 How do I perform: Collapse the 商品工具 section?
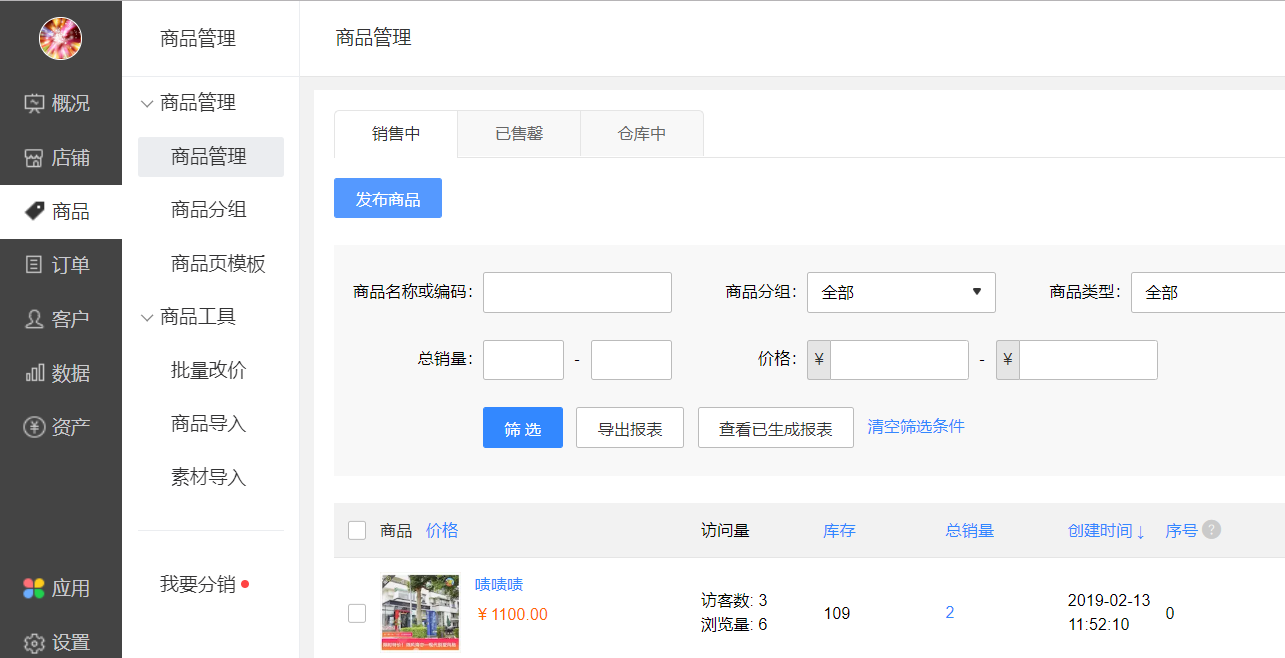[147, 317]
